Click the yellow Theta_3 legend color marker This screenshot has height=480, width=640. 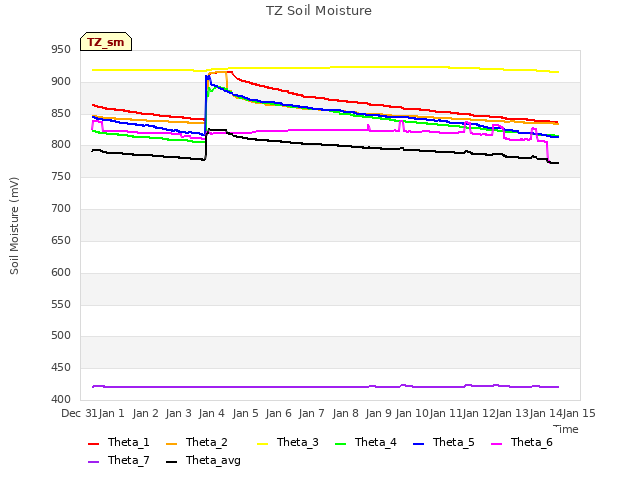pyautogui.click(x=262, y=444)
